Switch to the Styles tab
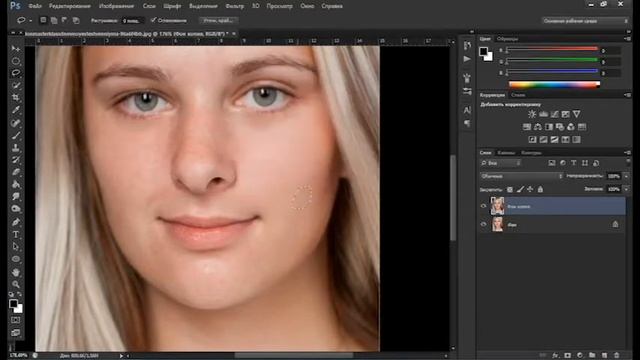Viewport: 640px width, 360px height. (x=518, y=95)
